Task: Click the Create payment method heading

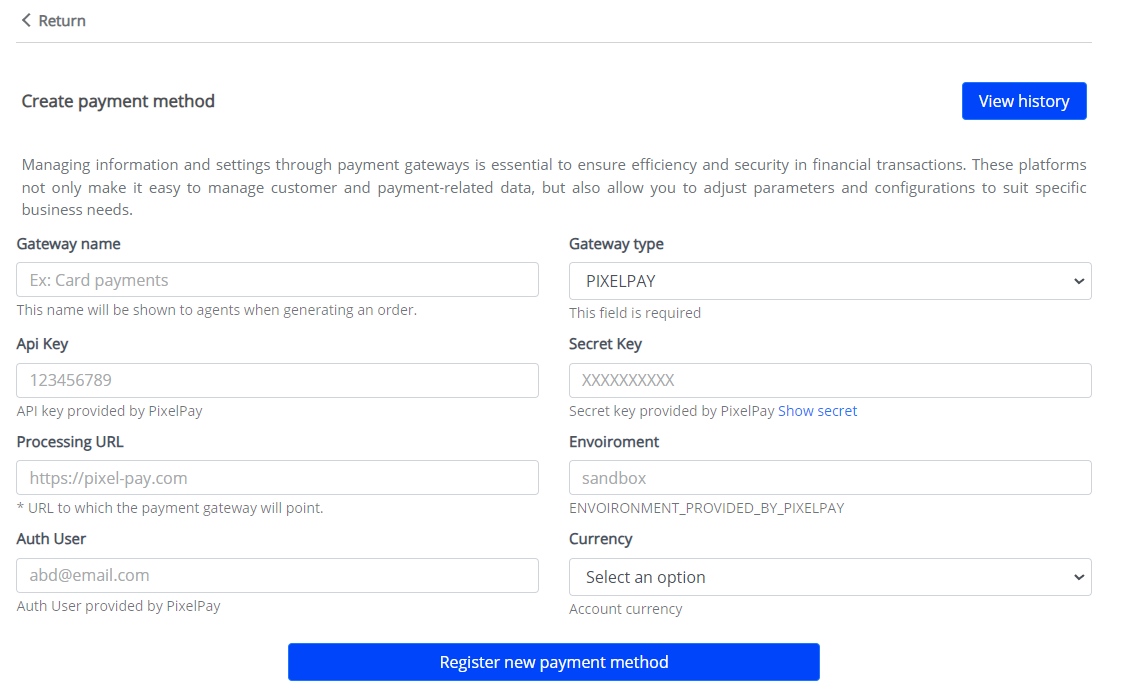Action: (118, 101)
